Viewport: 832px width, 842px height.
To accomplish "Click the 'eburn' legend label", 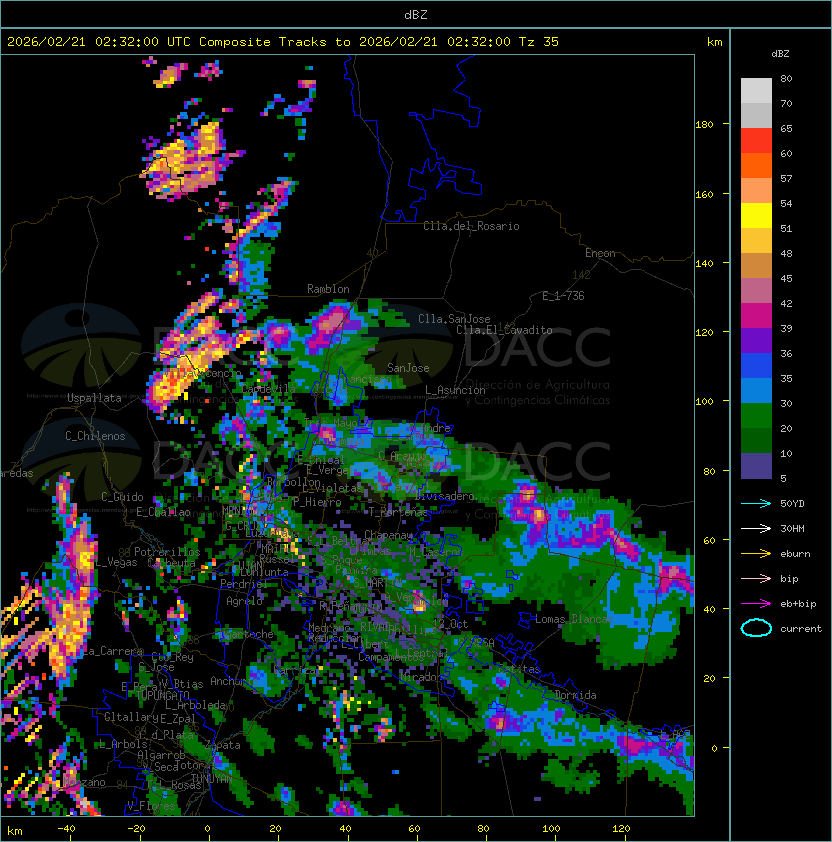I will 795,554.
